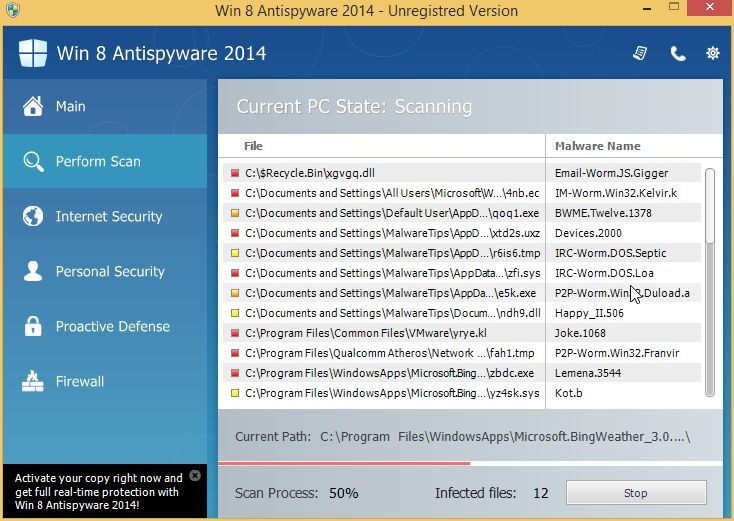734x521 pixels.
Task: Click the results list vertical scrollbar
Action: pyautogui.click(x=710, y=283)
